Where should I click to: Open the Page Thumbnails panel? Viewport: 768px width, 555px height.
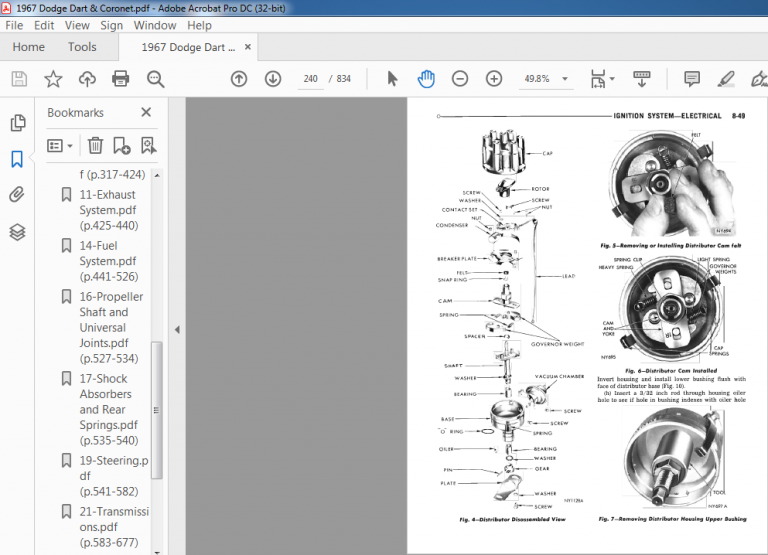(x=18, y=123)
